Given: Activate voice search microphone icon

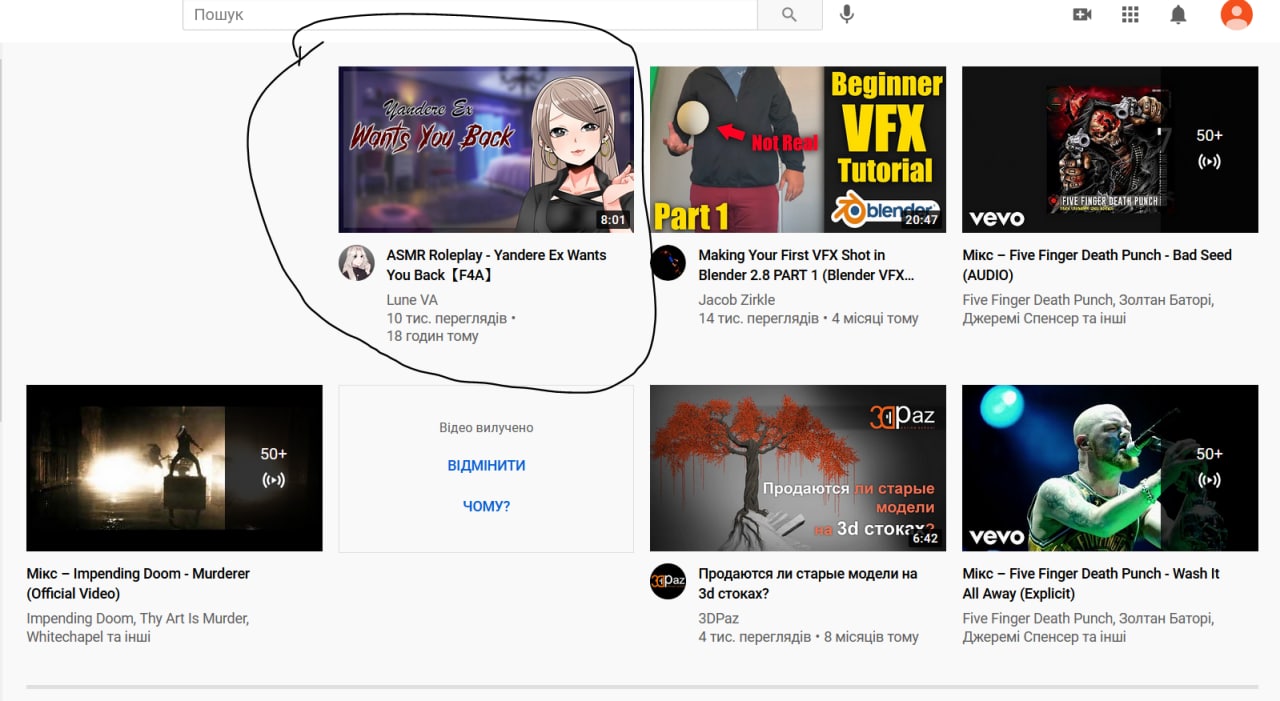Looking at the screenshot, I should (847, 14).
